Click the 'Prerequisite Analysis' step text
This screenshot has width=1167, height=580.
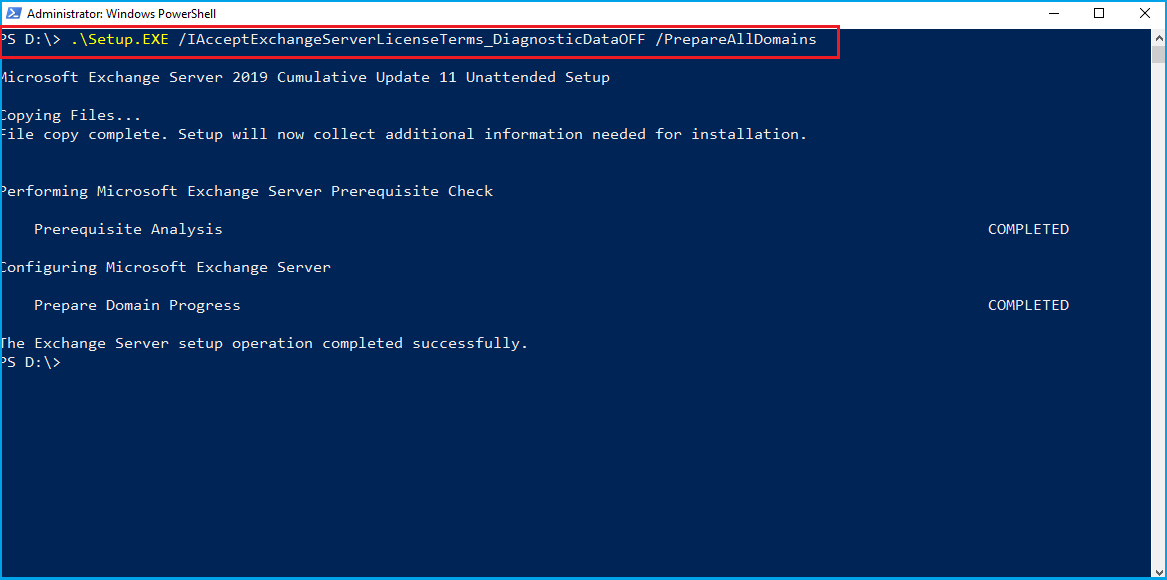tap(128, 229)
